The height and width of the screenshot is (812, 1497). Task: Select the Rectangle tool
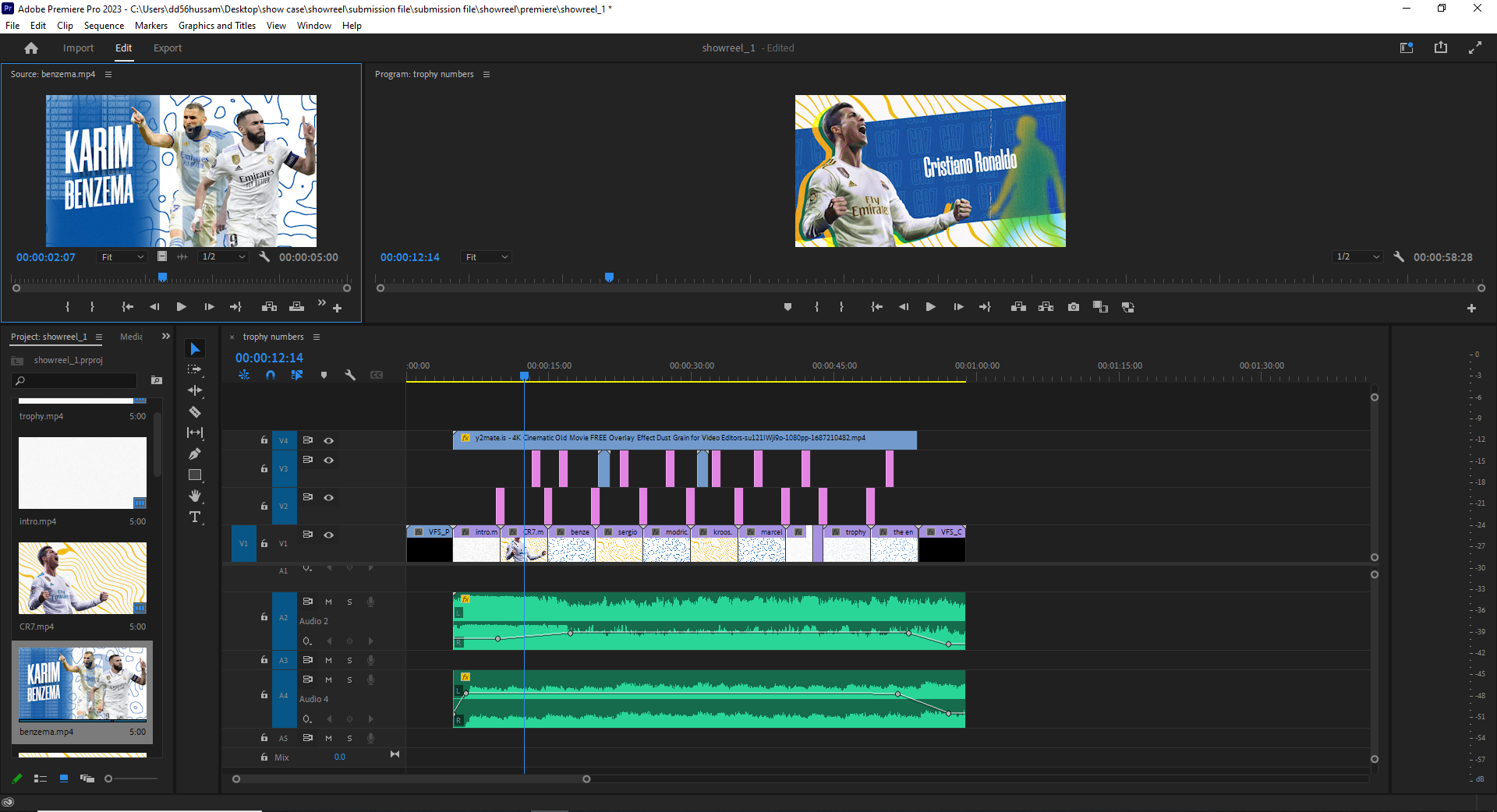click(x=195, y=475)
